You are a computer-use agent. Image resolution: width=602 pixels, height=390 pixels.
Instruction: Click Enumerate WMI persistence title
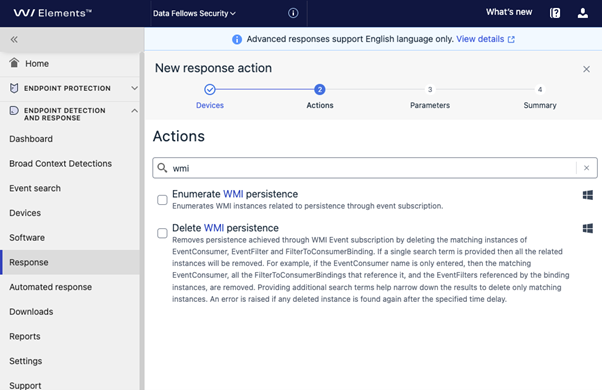(235, 194)
